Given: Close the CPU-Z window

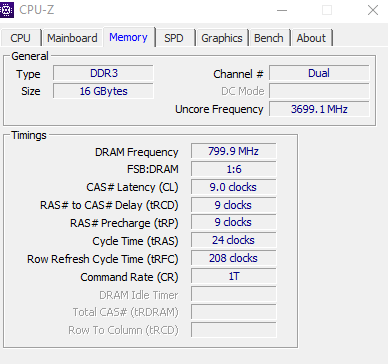Looking at the screenshot, I should 373,10.
